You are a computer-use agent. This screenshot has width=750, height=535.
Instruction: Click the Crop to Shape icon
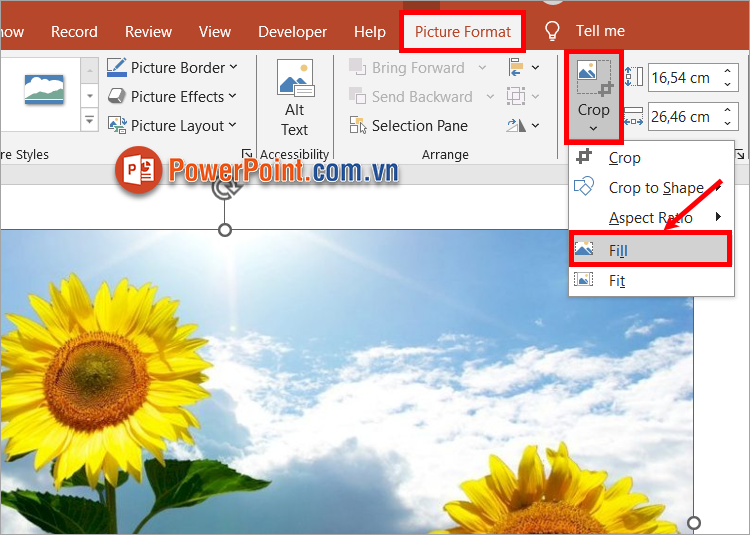tap(584, 186)
